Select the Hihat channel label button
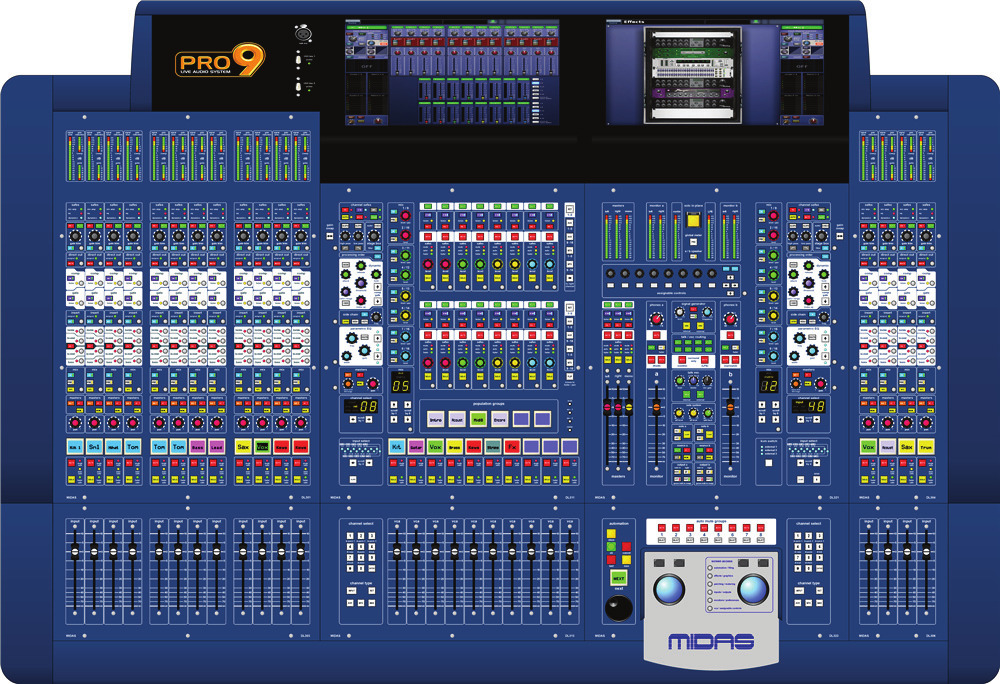 pos(114,446)
